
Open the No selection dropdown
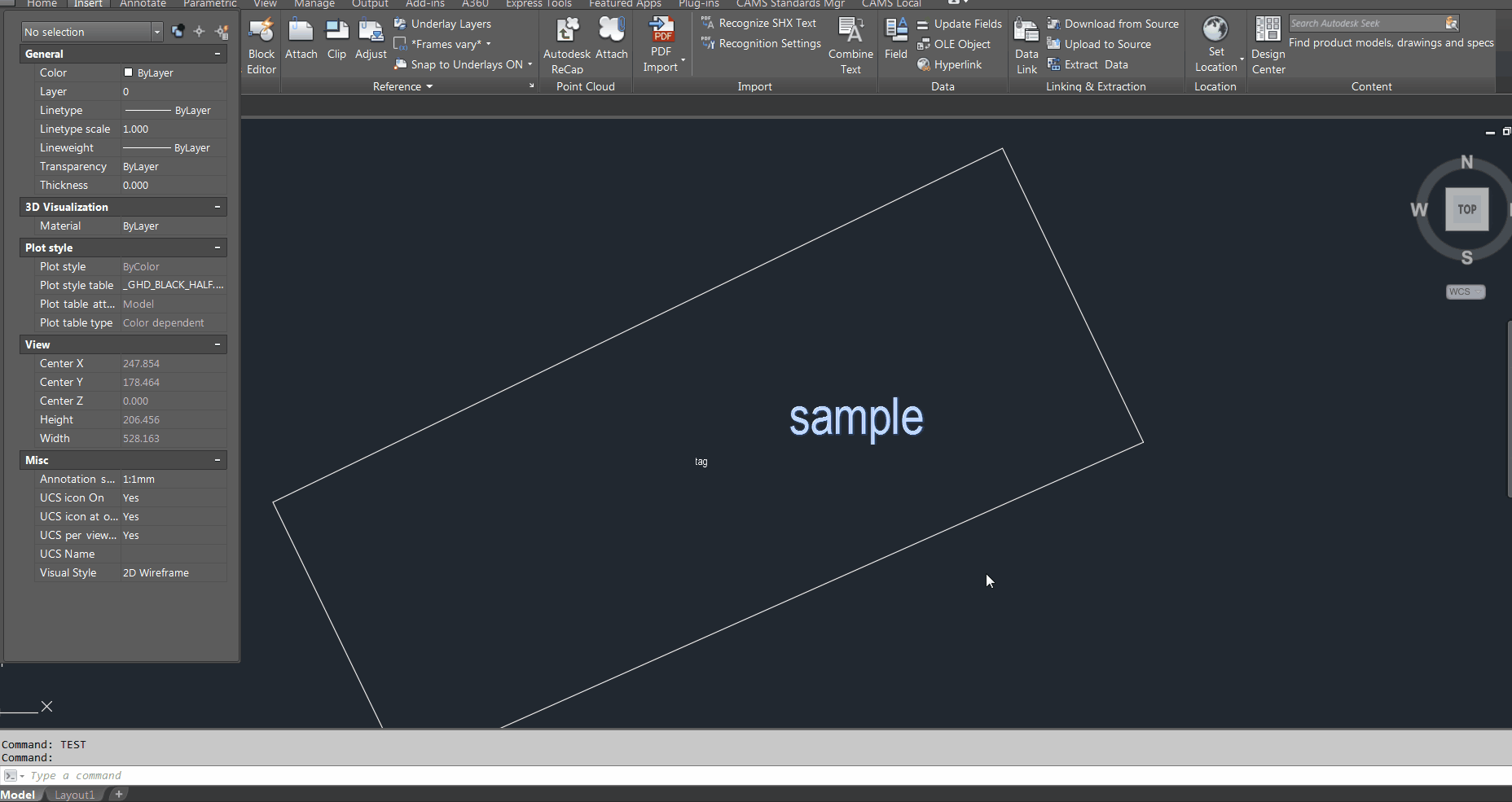point(156,32)
